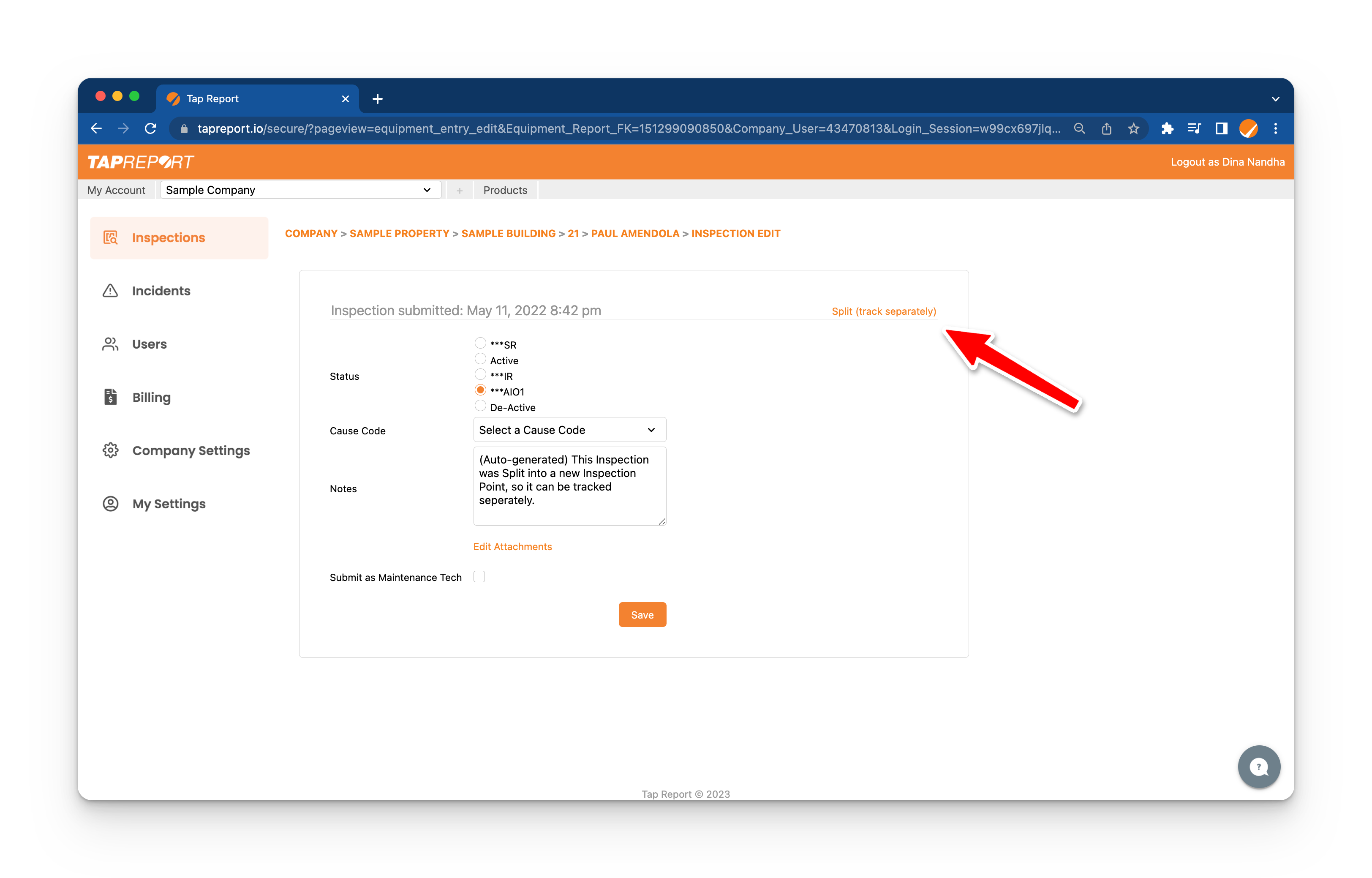Image resolution: width=1372 pixels, height=878 pixels.
Task: Click the My Settings sidebar icon
Action: [109, 503]
